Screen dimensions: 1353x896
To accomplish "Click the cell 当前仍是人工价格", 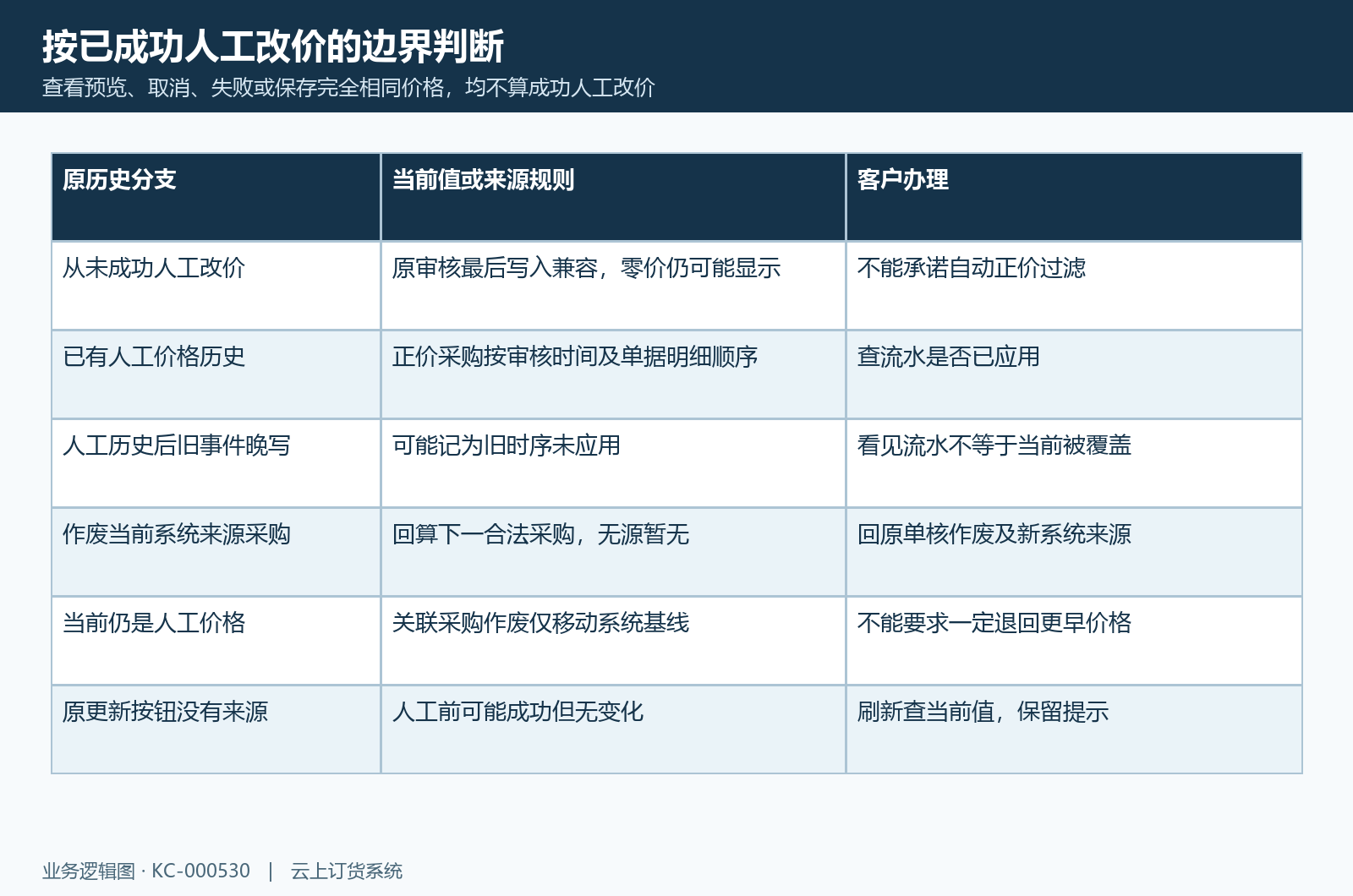I will coord(216,641).
